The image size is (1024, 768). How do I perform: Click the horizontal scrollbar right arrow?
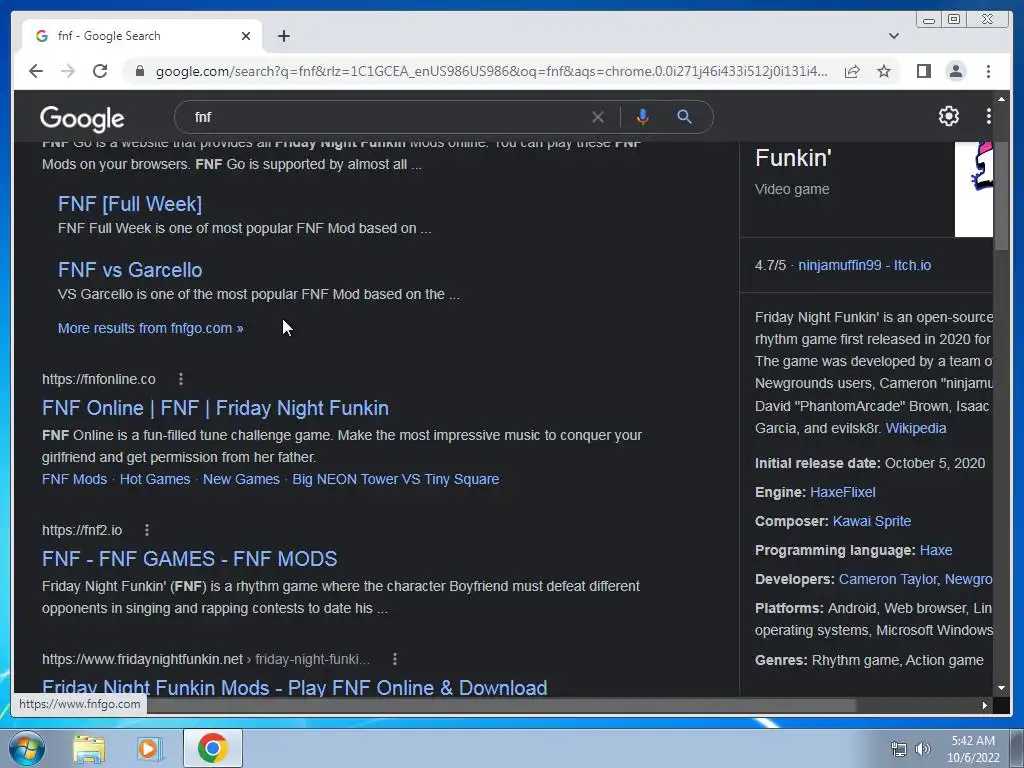coord(984,705)
